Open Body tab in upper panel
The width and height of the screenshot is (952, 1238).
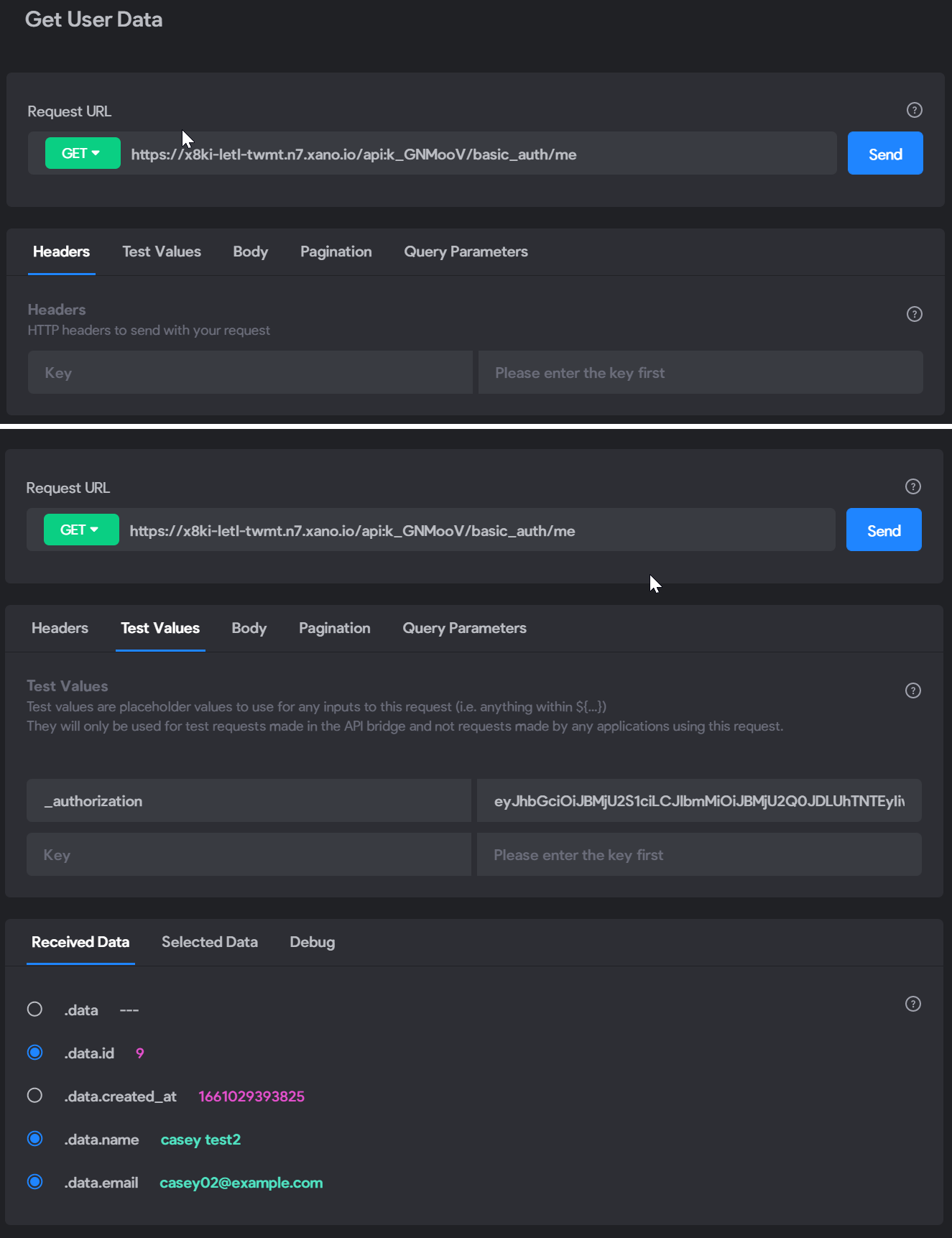[x=251, y=251]
